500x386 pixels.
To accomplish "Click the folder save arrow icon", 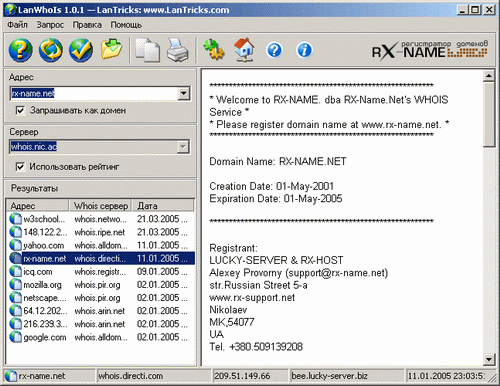I will [x=111, y=49].
